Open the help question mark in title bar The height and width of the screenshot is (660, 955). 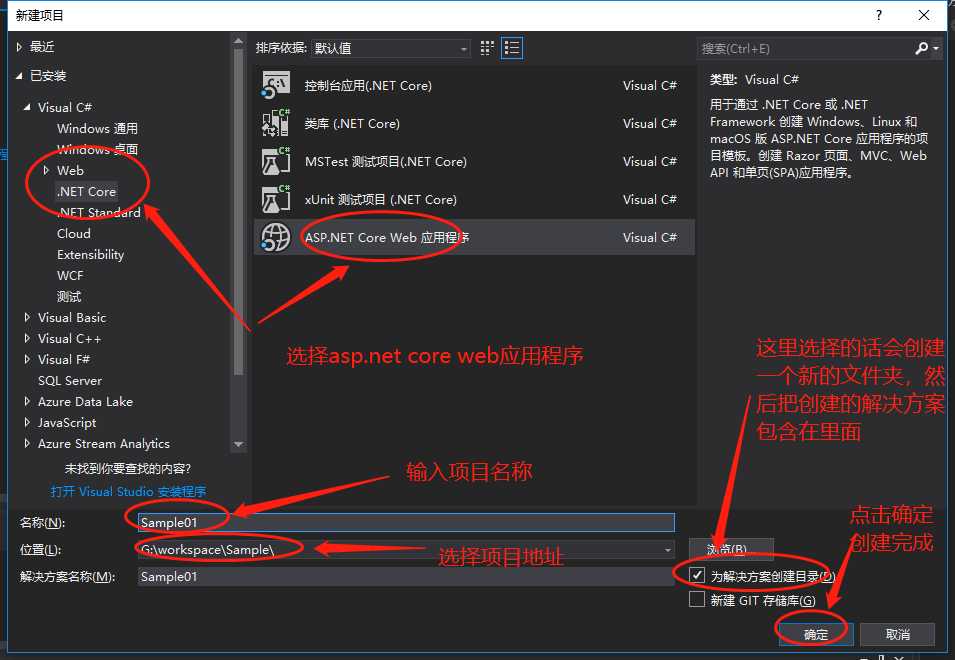coord(878,15)
